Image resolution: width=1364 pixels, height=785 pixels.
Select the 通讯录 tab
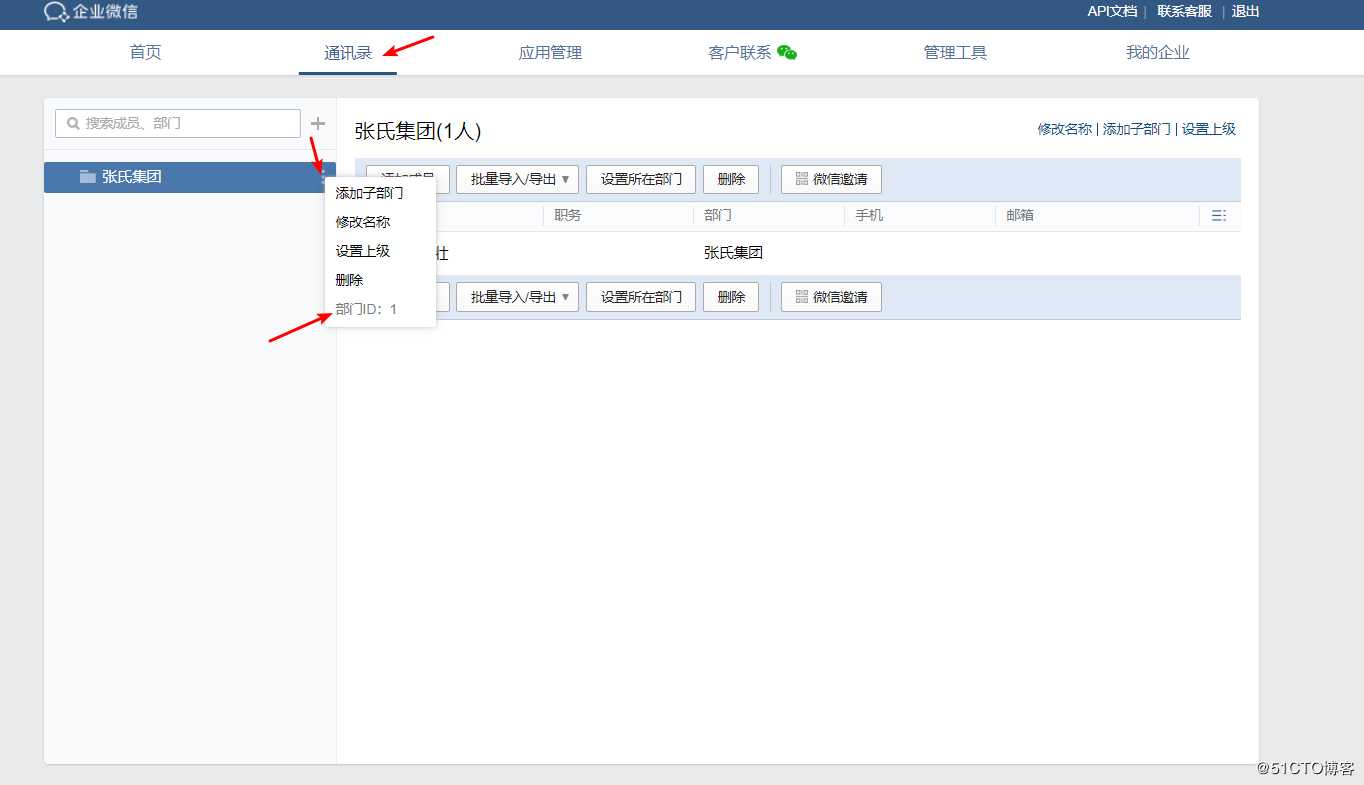(x=348, y=53)
